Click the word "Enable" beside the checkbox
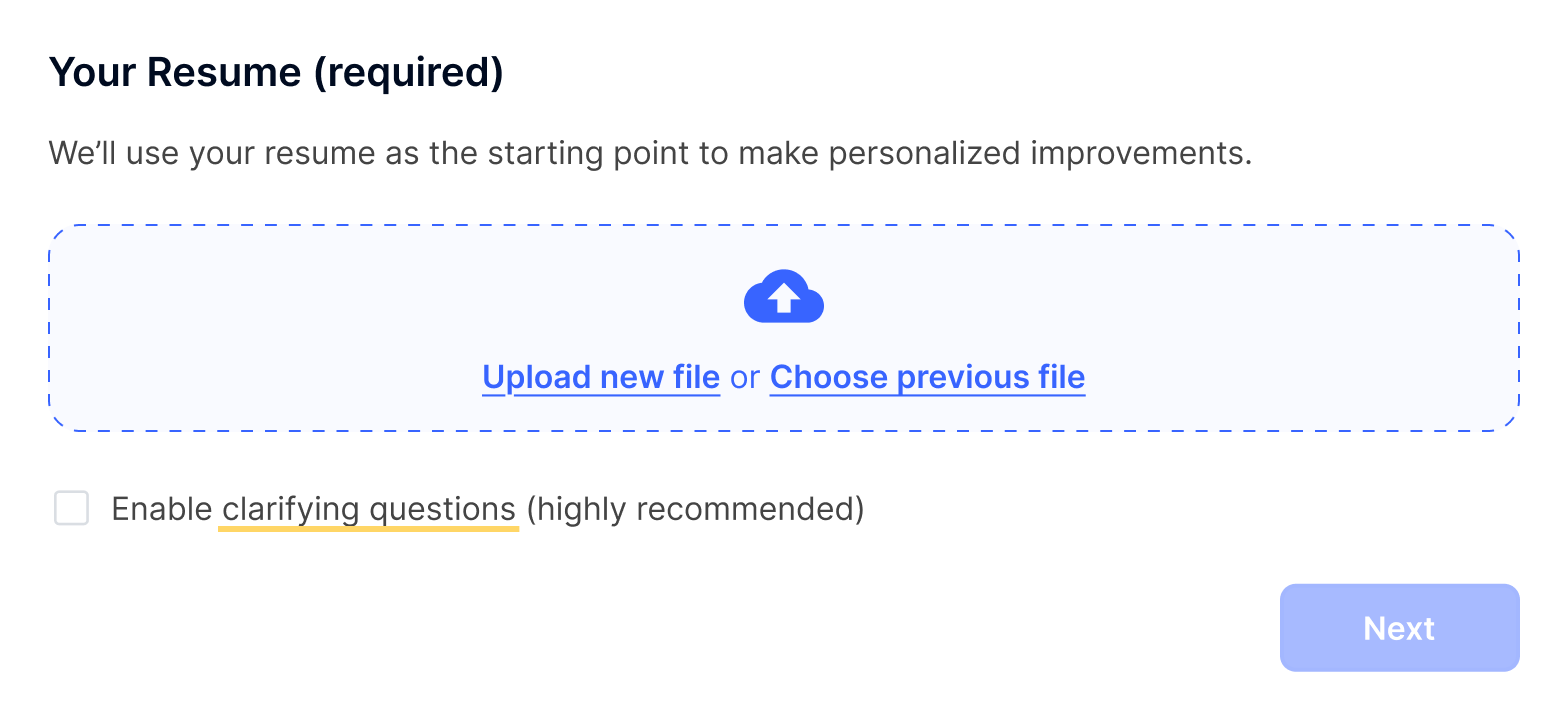 point(161,509)
